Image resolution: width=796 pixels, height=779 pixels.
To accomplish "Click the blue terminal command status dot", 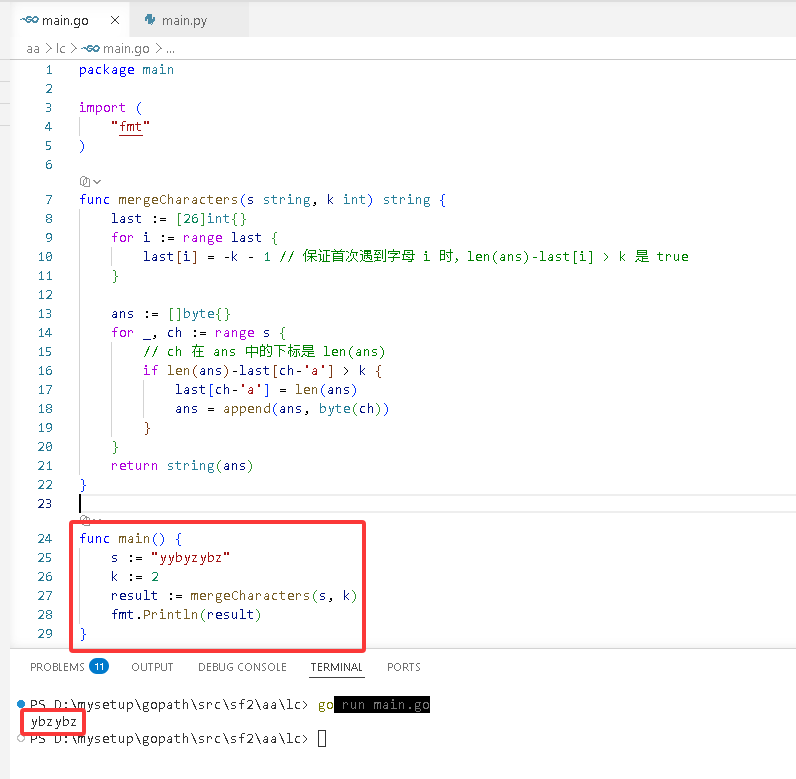I will coord(21,704).
